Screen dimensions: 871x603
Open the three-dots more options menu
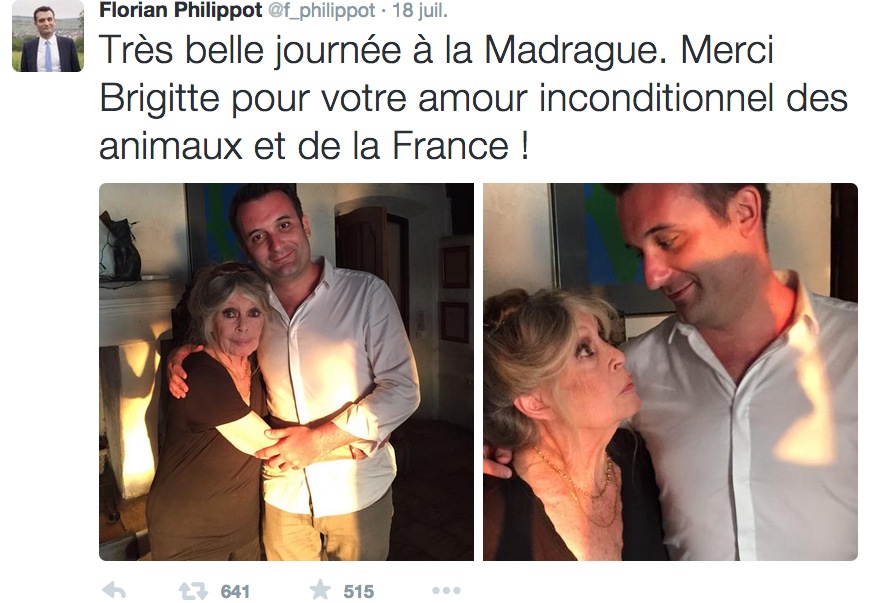446,590
